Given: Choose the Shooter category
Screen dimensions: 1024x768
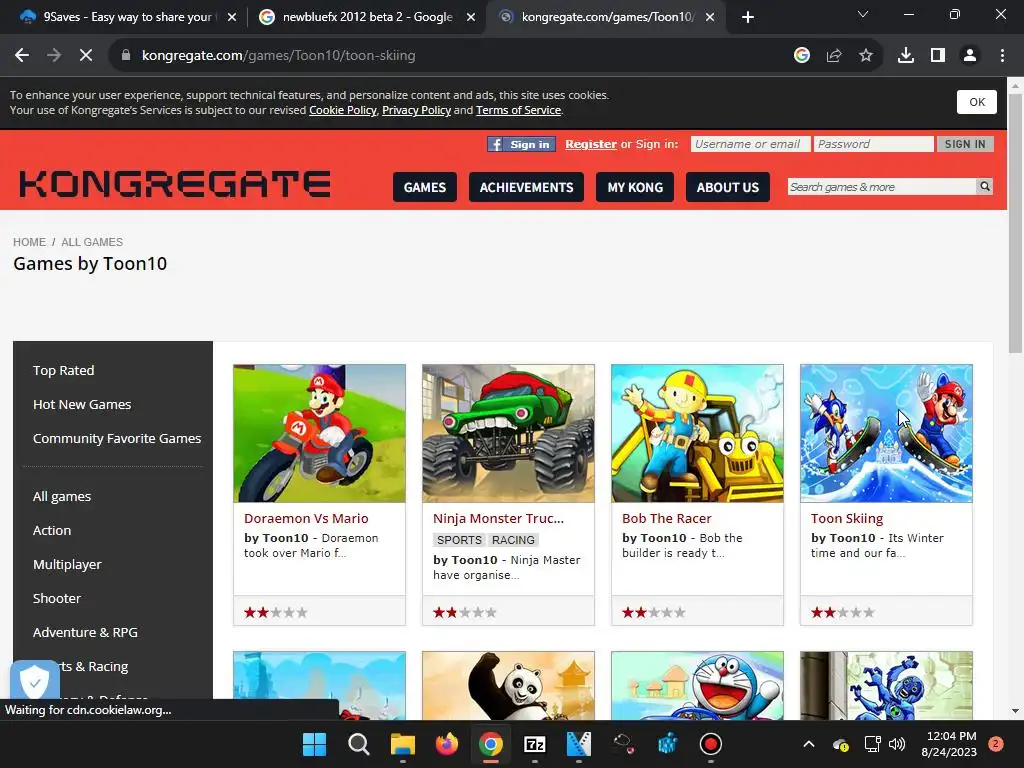Looking at the screenshot, I should point(57,598).
